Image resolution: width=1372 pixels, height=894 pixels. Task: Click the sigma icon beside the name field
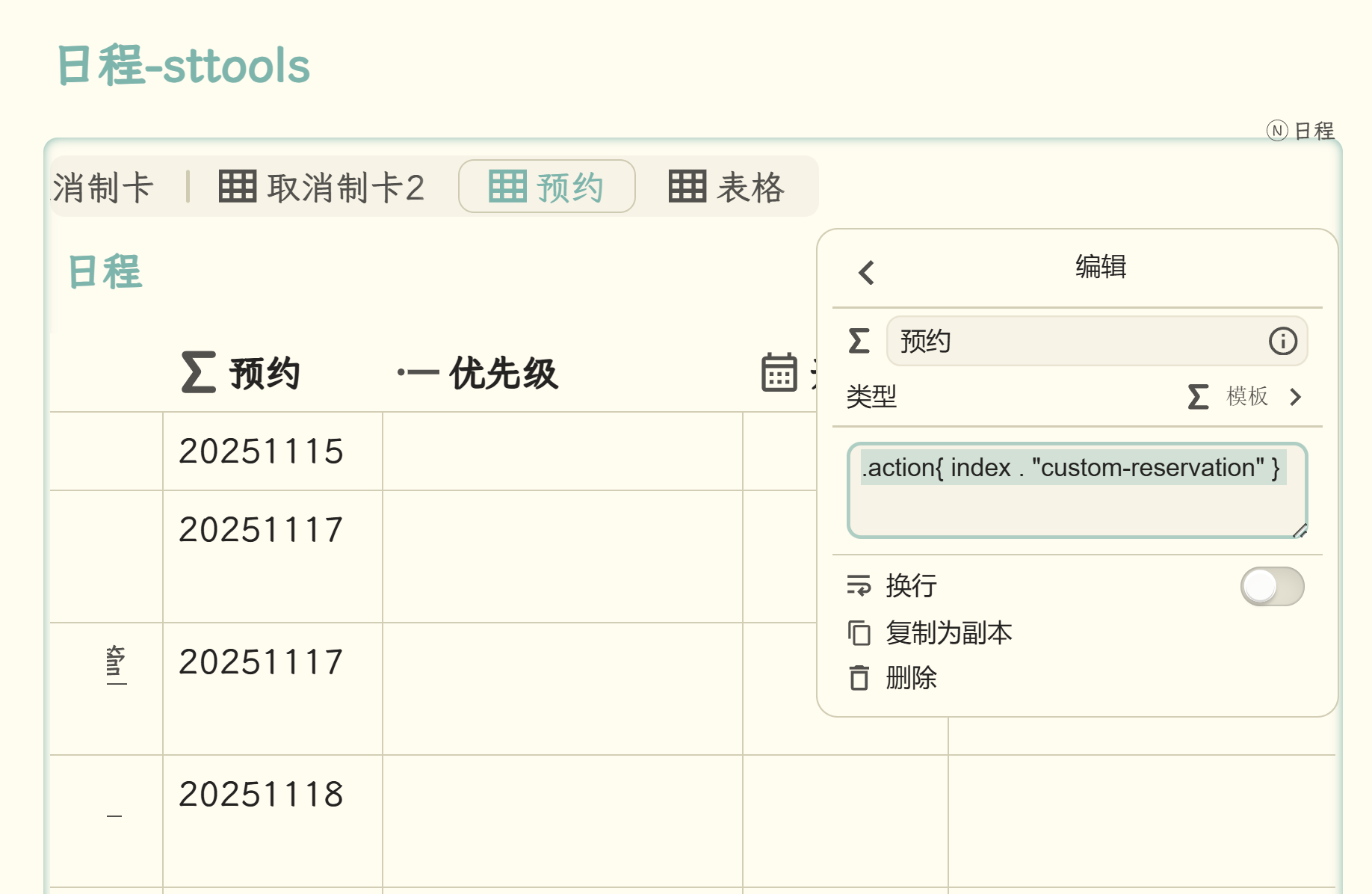click(859, 342)
